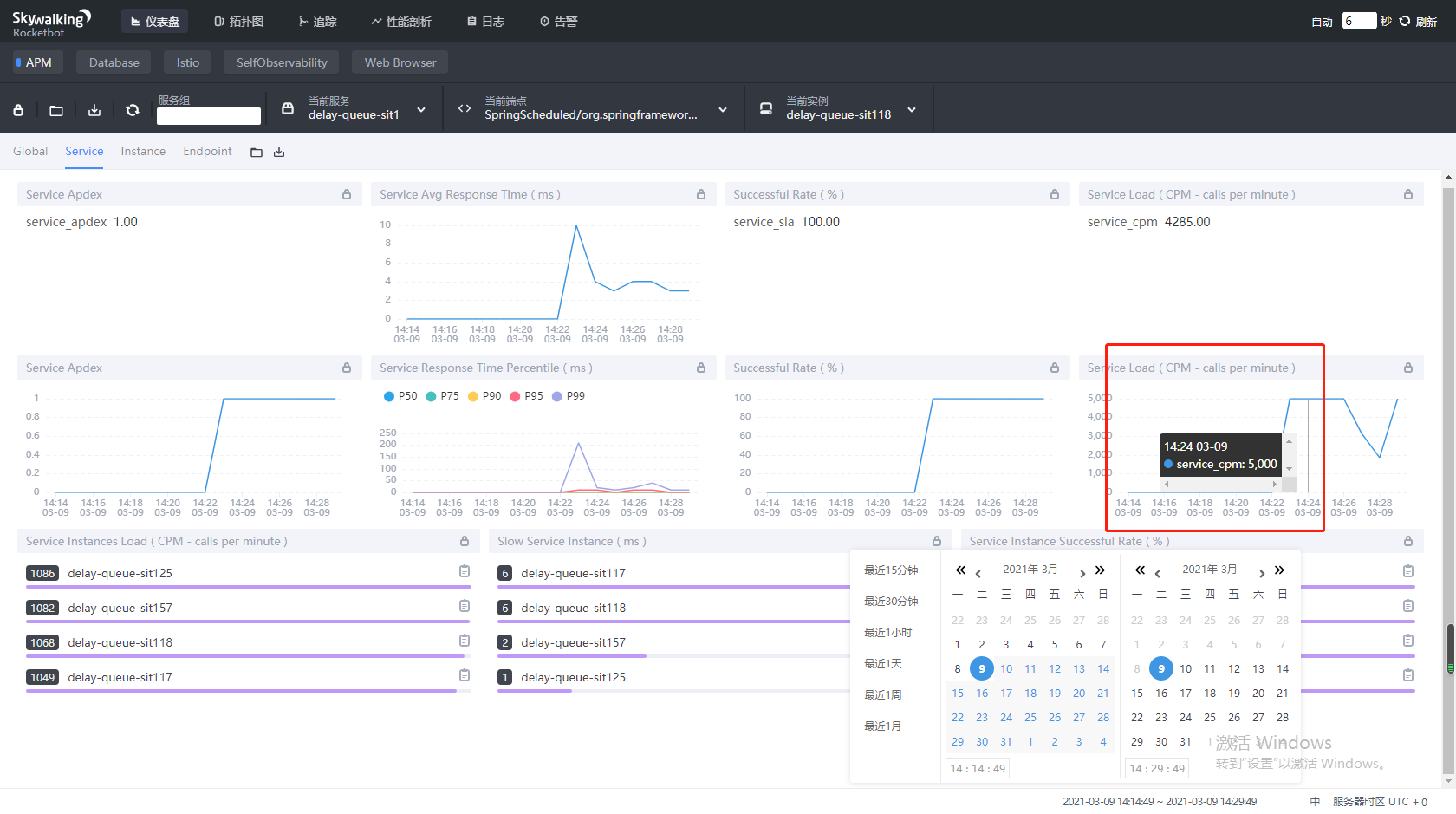
Task: Open the 日志 log page
Action: pos(485,22)
